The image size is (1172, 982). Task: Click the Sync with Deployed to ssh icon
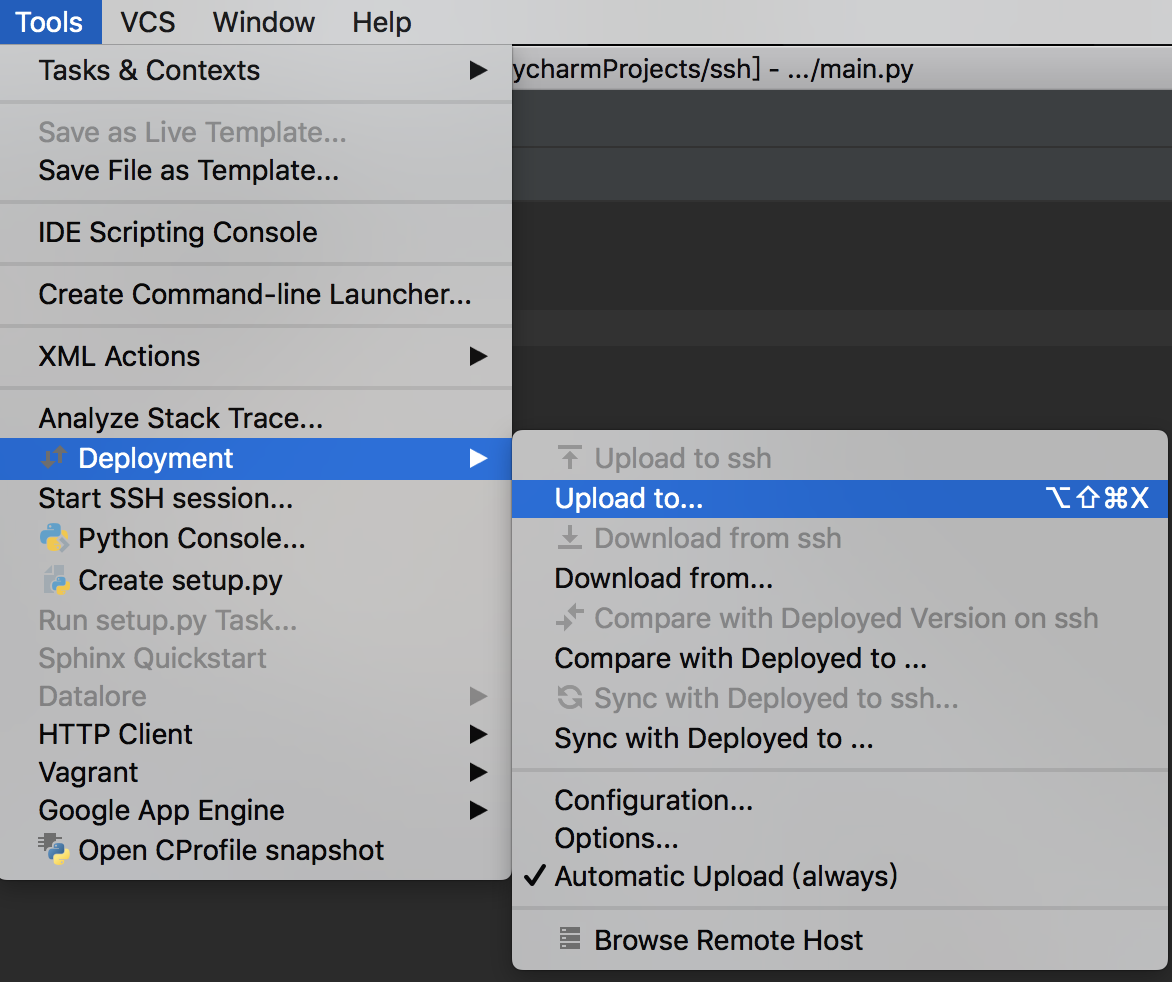[570, 697]
